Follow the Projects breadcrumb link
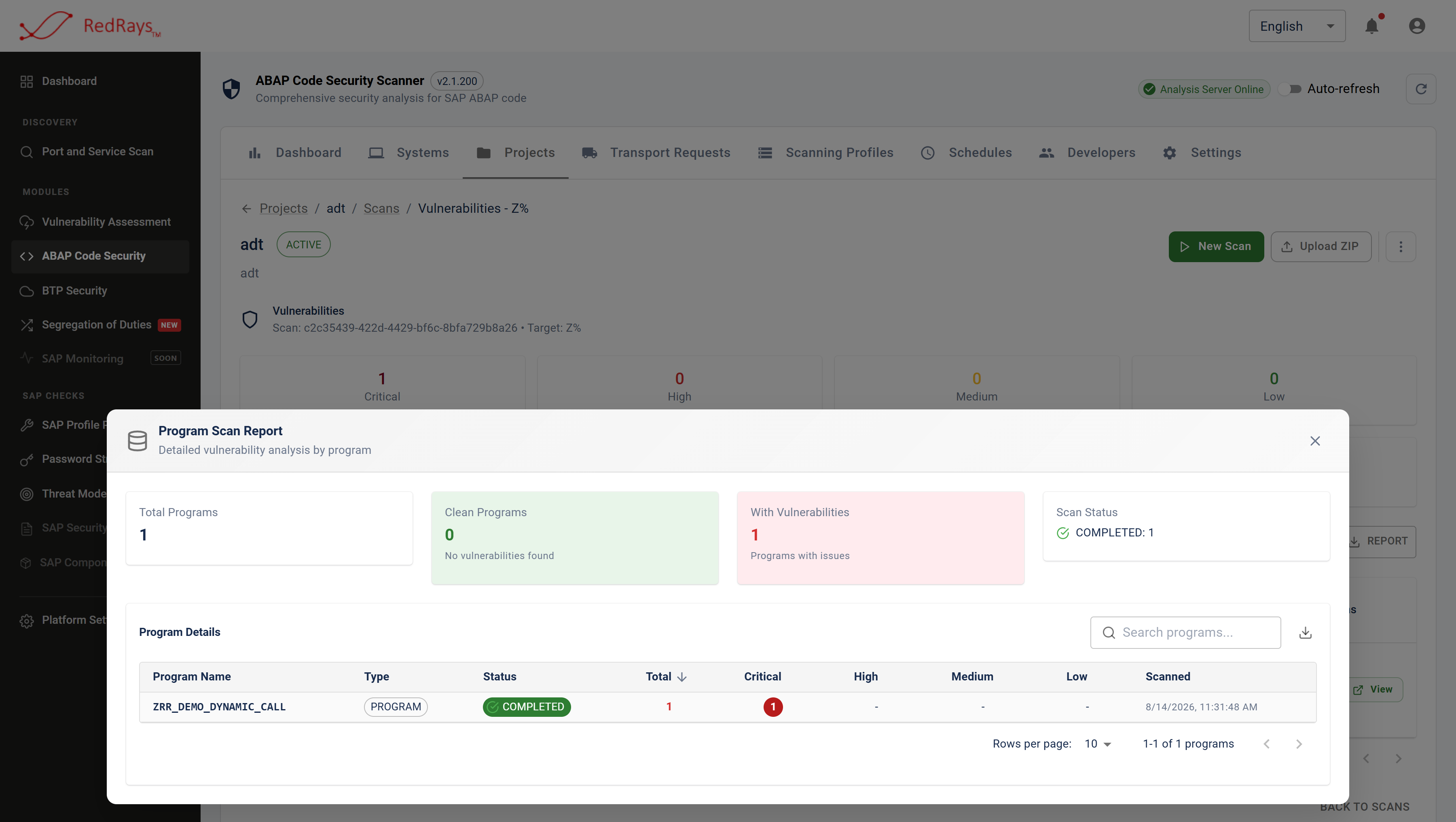1456x822 pixels. tap(283, 209)
